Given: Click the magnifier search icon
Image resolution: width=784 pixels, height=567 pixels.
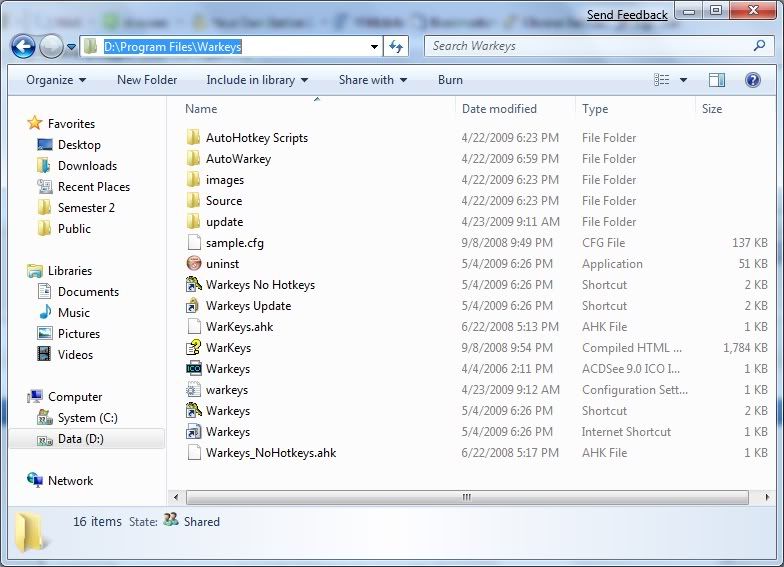Looking at the screenshot, I should coord(759,46).
